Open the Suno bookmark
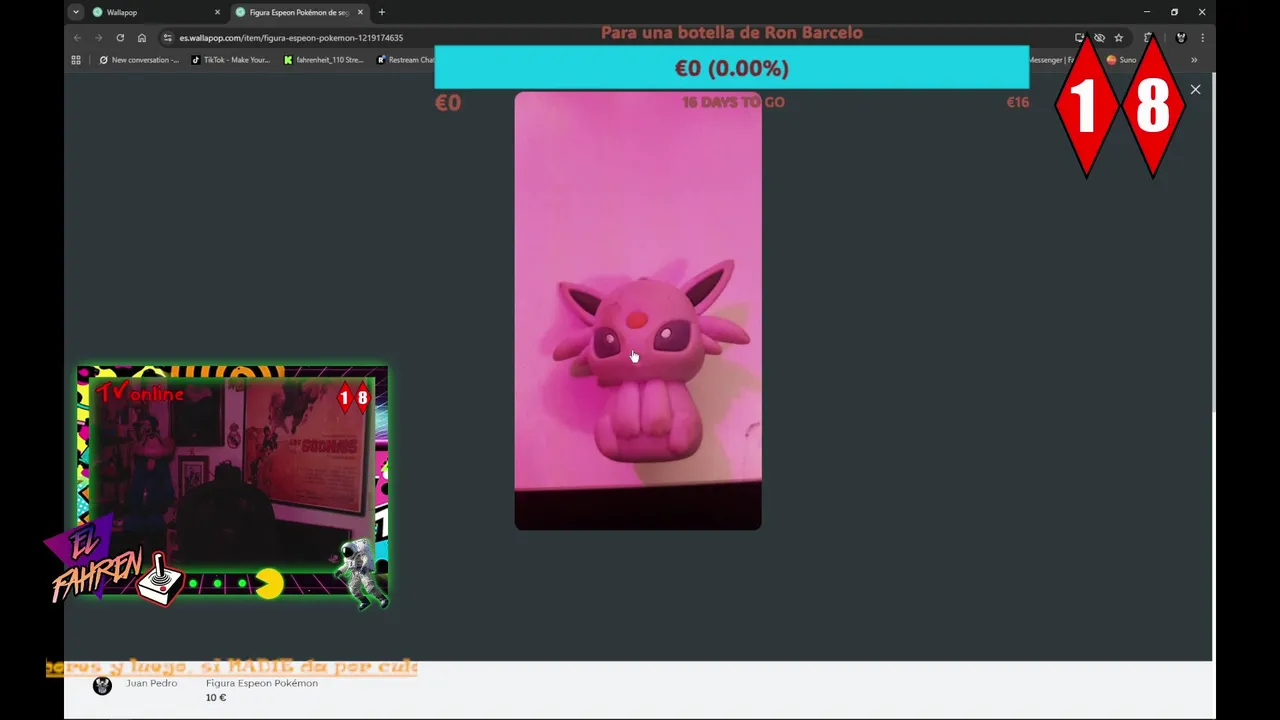The height and width of the screenshot is (720, 1280). tap(1121, 60)
